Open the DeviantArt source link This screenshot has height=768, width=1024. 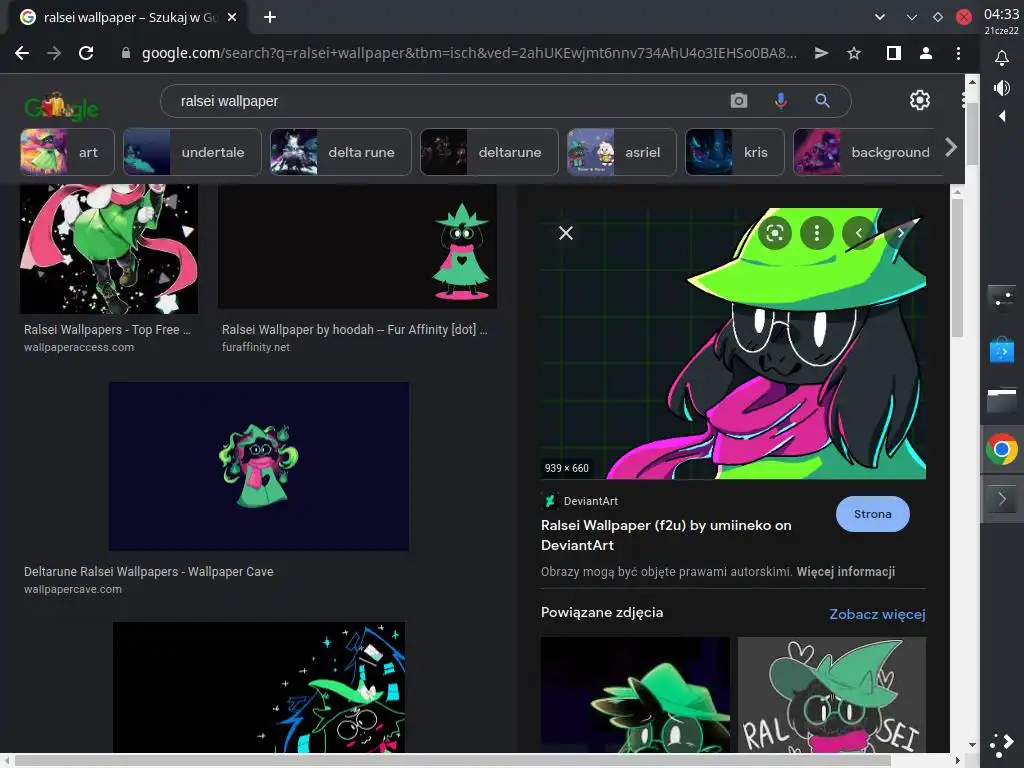[581, 501]
